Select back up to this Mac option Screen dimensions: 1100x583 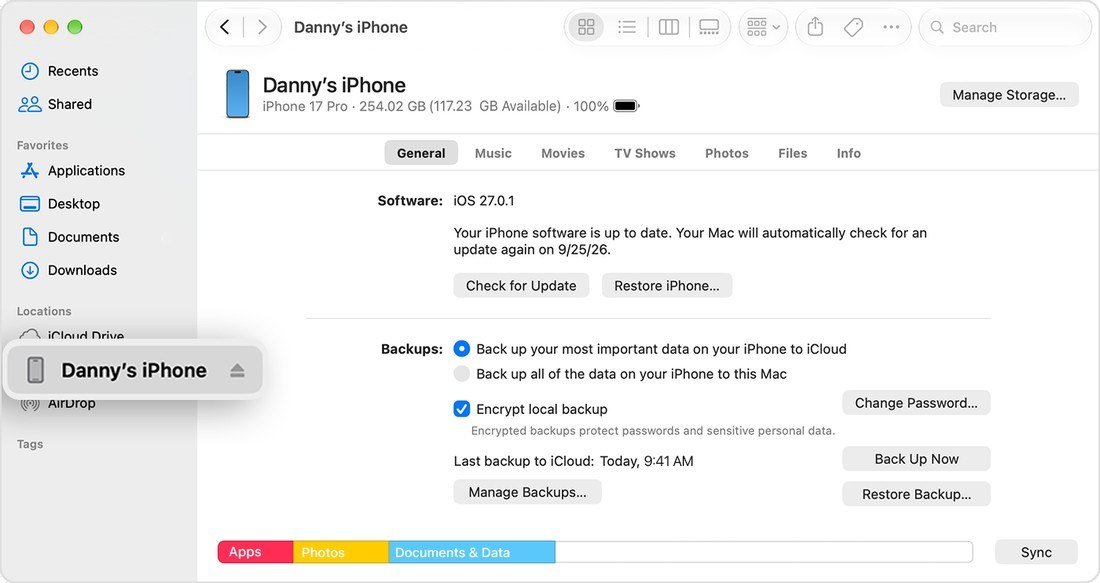(462, 374)
